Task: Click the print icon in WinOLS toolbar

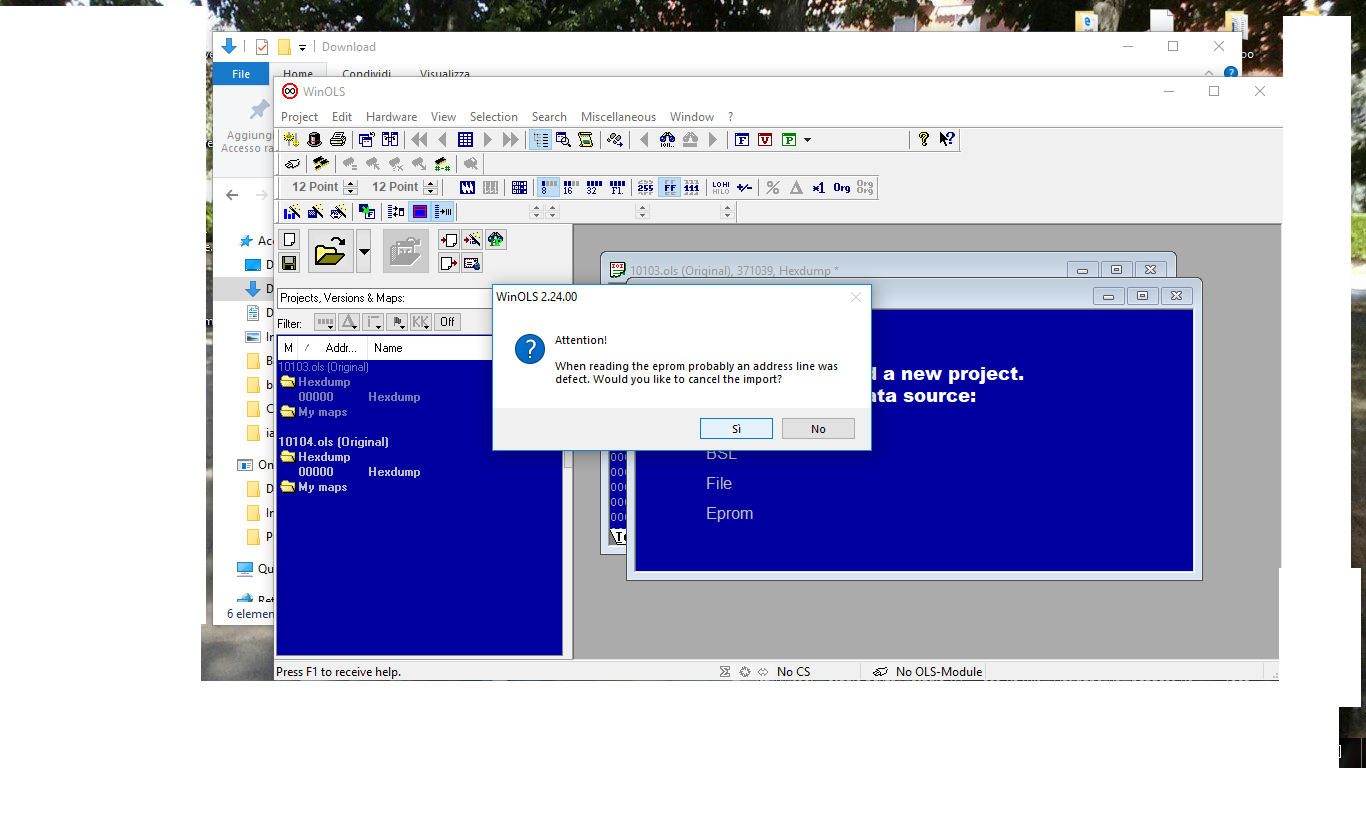Action: tap(338, 139)
